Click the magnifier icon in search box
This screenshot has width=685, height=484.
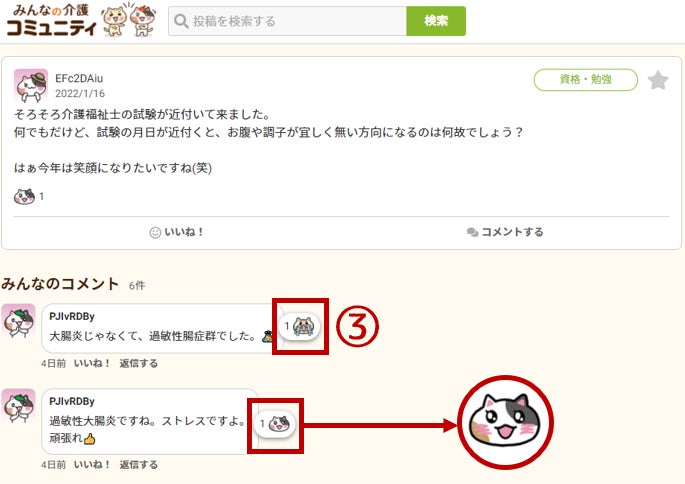tap(181, 21)
